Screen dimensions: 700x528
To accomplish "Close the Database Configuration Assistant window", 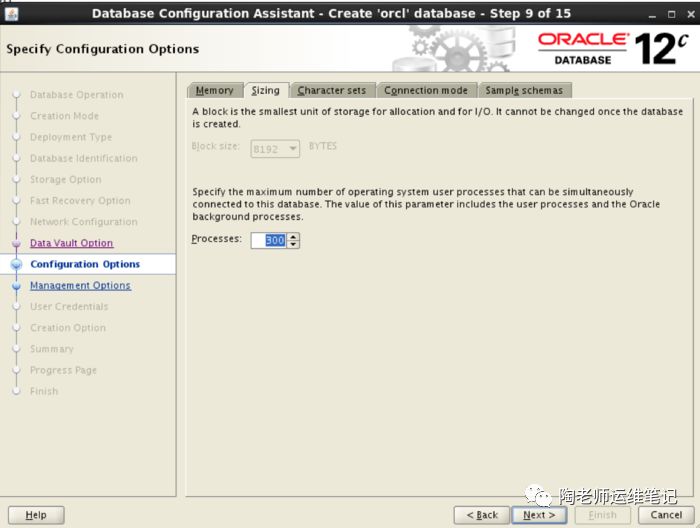I will (691, 14).
